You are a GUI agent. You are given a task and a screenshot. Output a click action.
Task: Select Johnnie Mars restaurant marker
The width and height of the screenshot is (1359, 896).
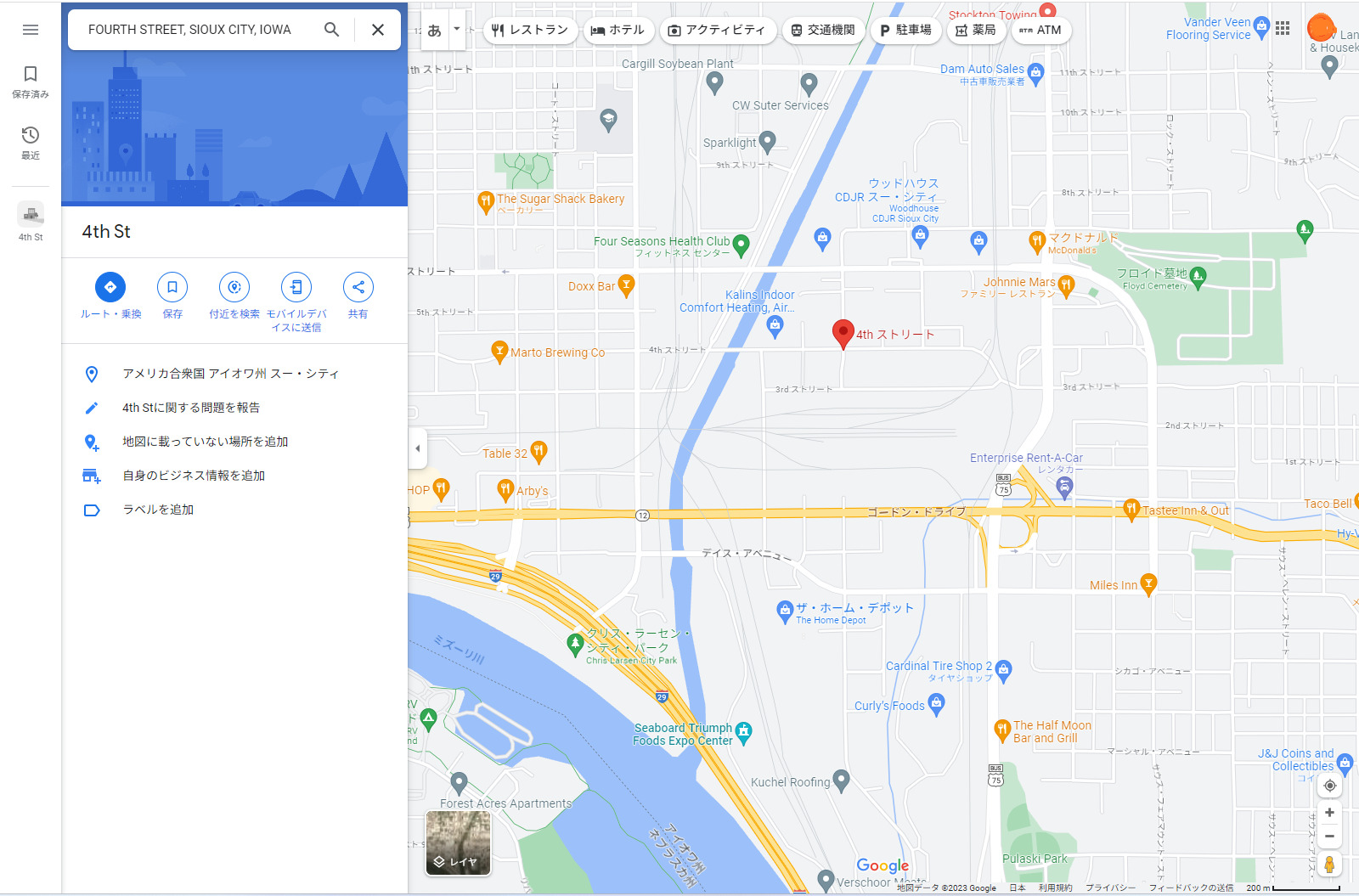1067,285
